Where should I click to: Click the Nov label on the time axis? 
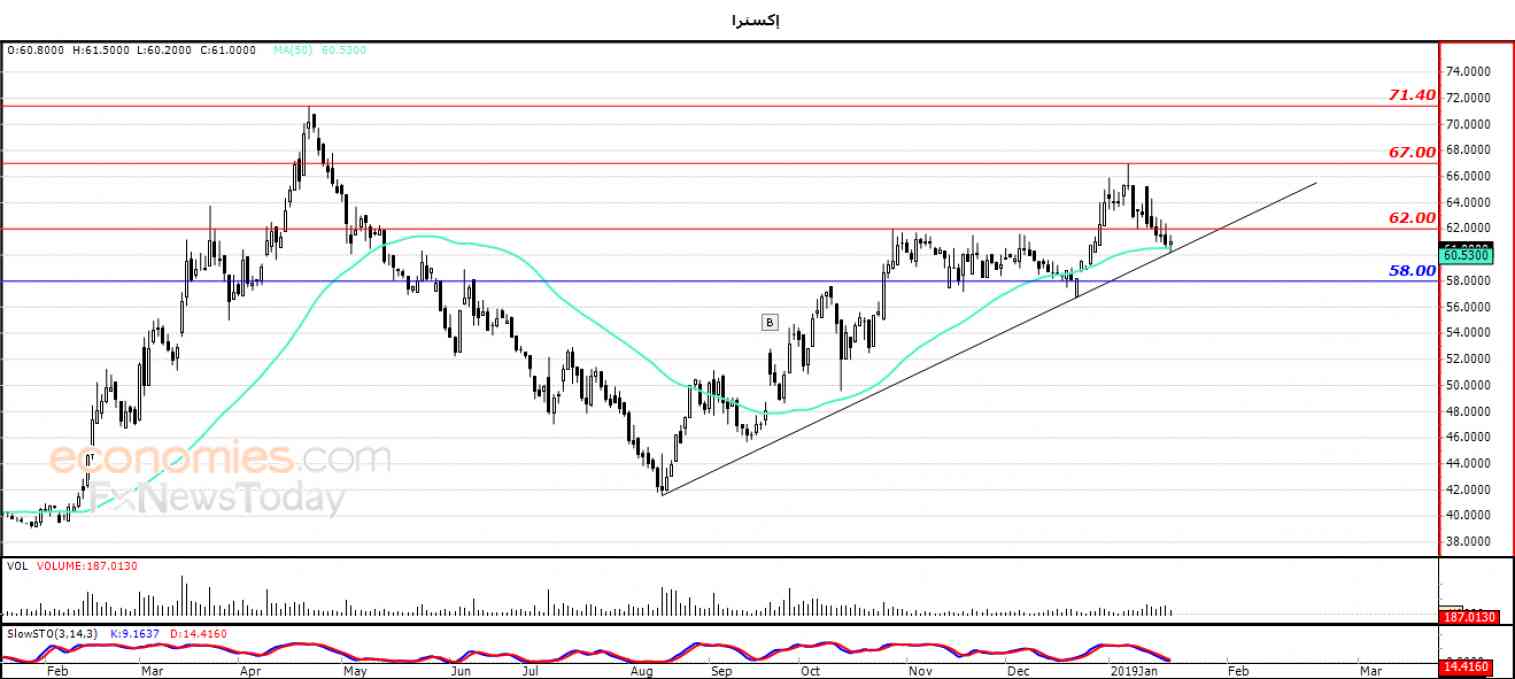coord(919,671)
